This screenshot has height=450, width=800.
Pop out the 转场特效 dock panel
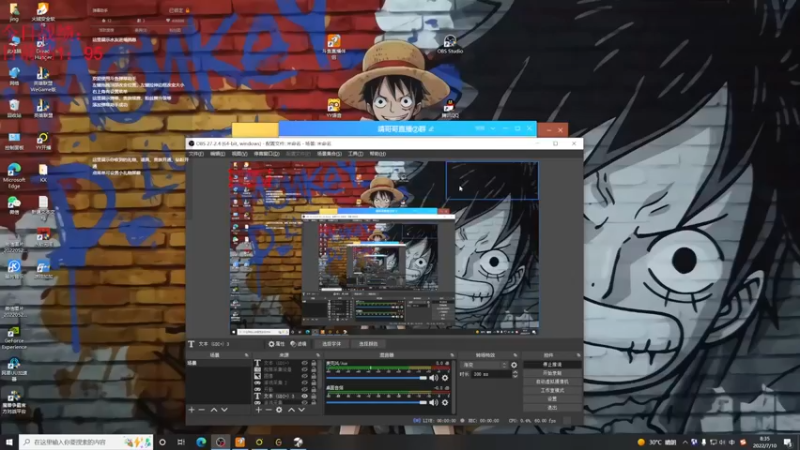tap(515, 355)
